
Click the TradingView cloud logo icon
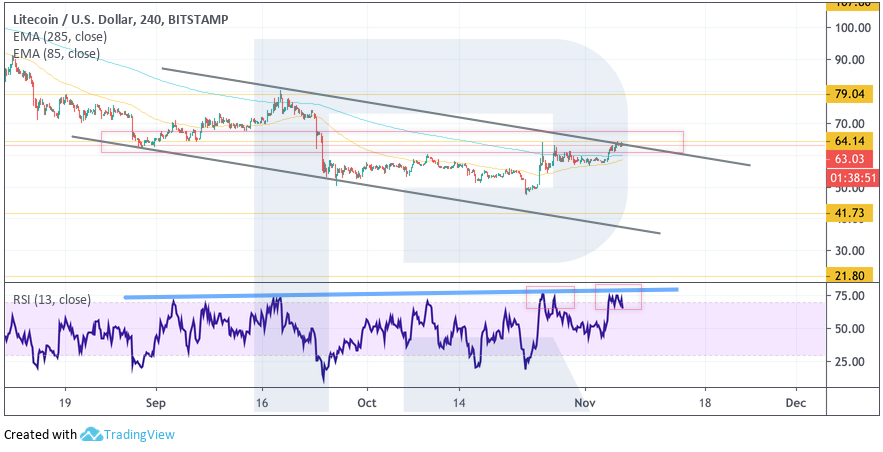click(92, 435)
